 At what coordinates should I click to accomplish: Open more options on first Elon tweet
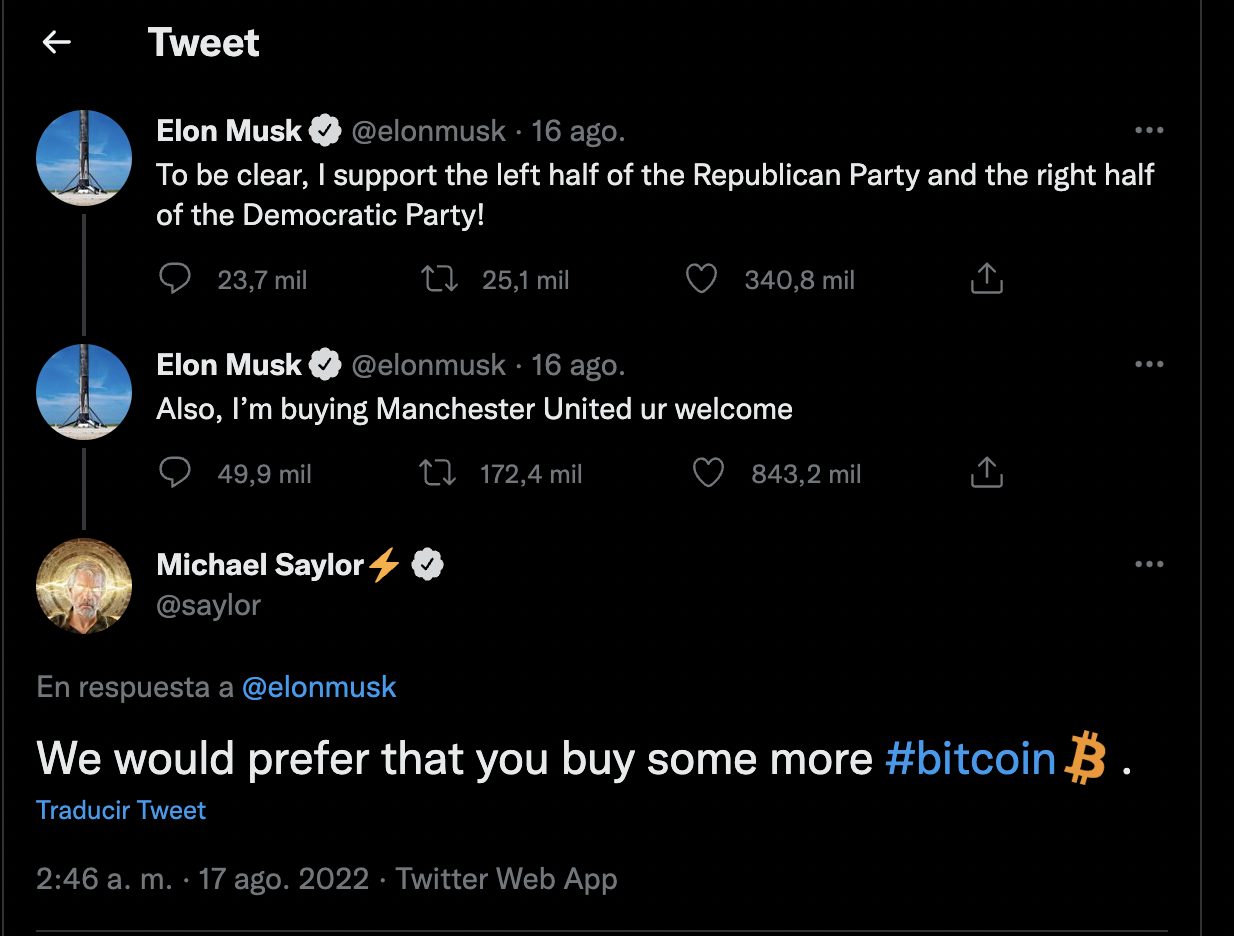pyautogui.click(x=1149, y=131)
